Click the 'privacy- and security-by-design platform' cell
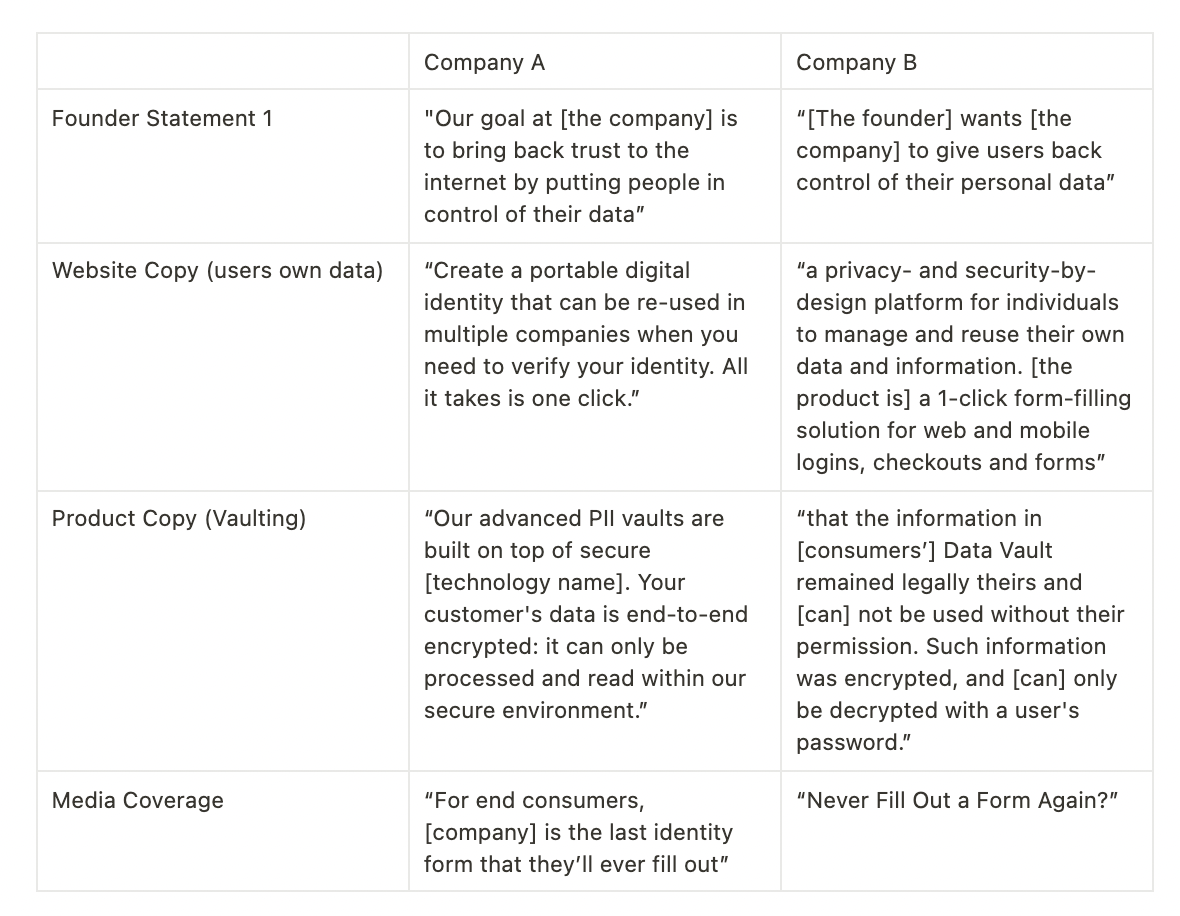Image resolution: width=1180 pixels, height=916 pixels. pos(960,366)
